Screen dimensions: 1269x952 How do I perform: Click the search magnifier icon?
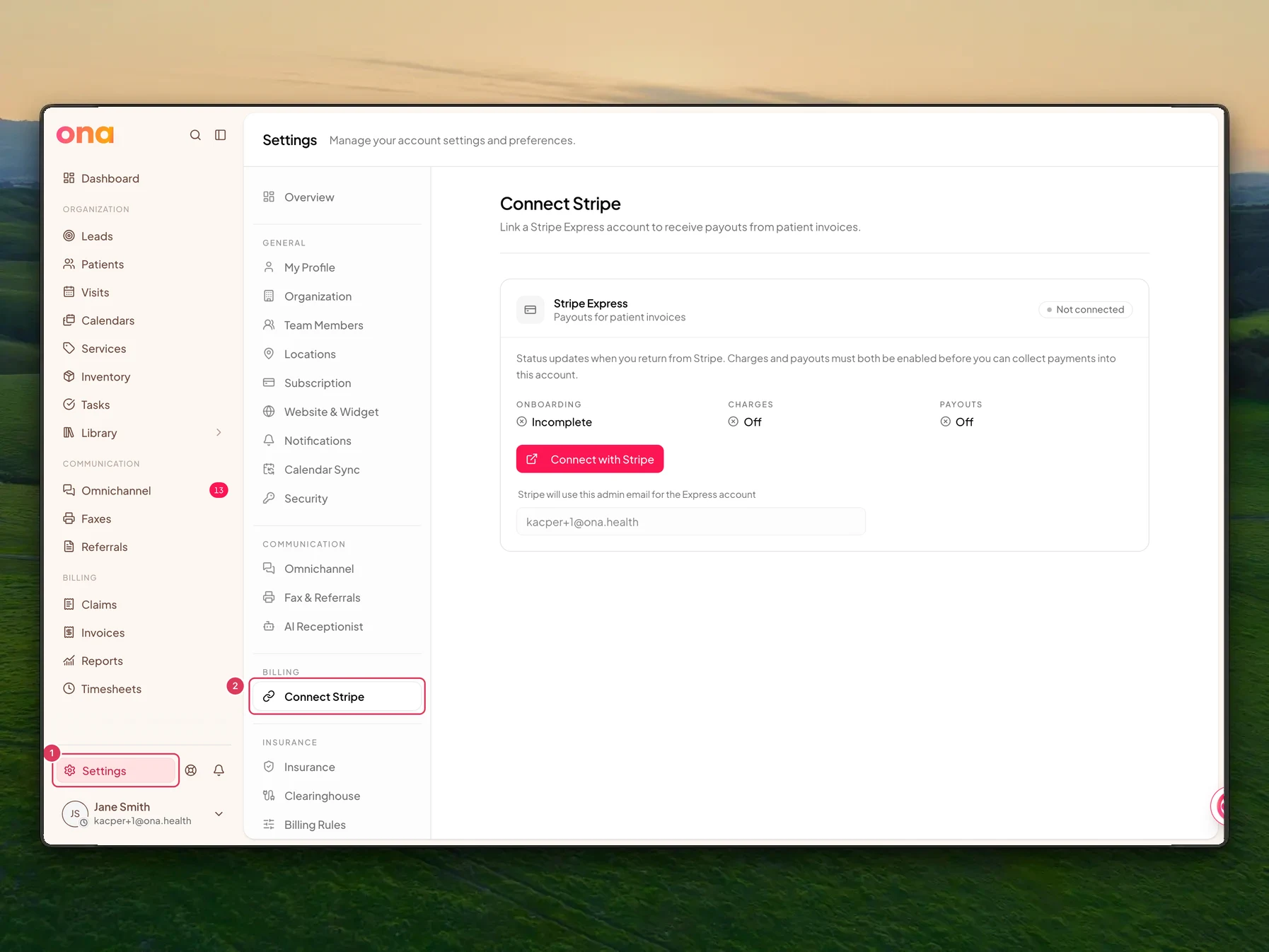(x=195, y=135)
